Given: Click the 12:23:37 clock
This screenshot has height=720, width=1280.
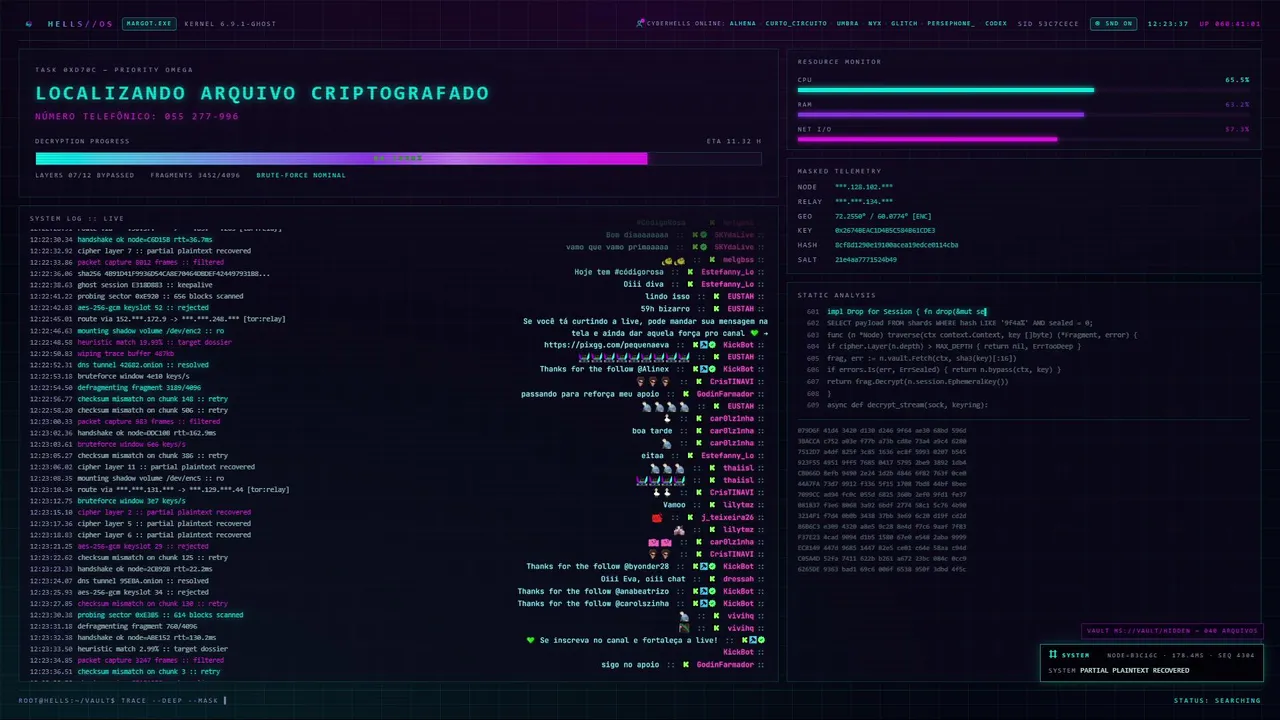Looking at the screenshot, I should (x=1167, y=23).
